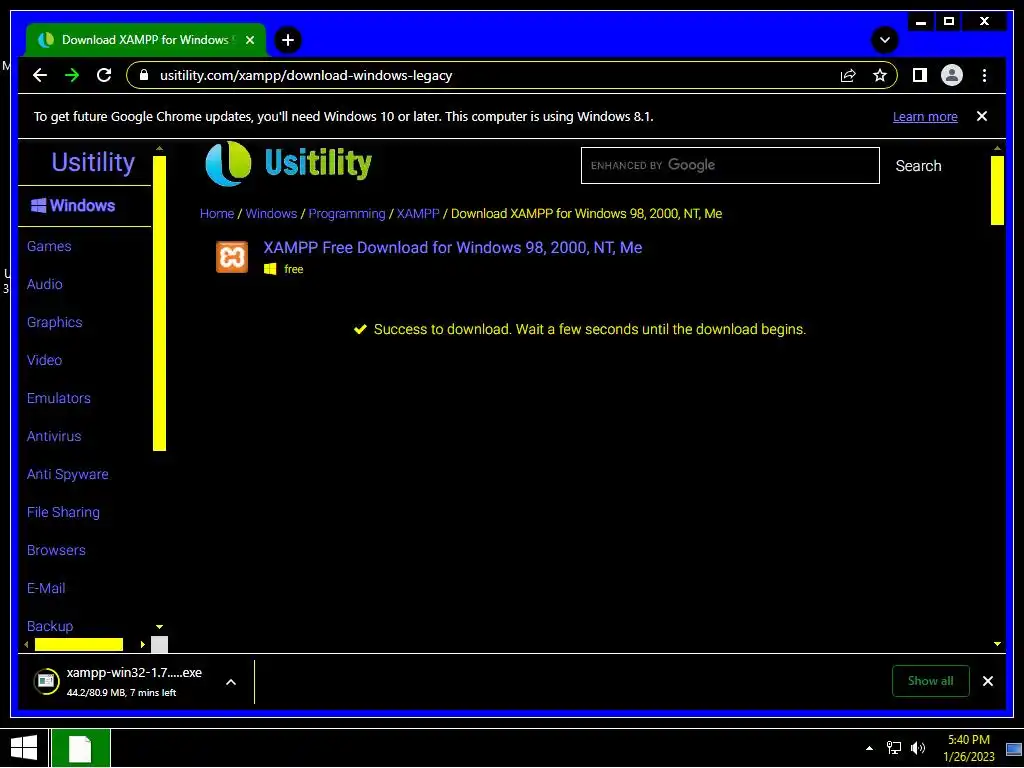Open File Sharing category
Screen dimensions: 1024x768
click(63, 512)
